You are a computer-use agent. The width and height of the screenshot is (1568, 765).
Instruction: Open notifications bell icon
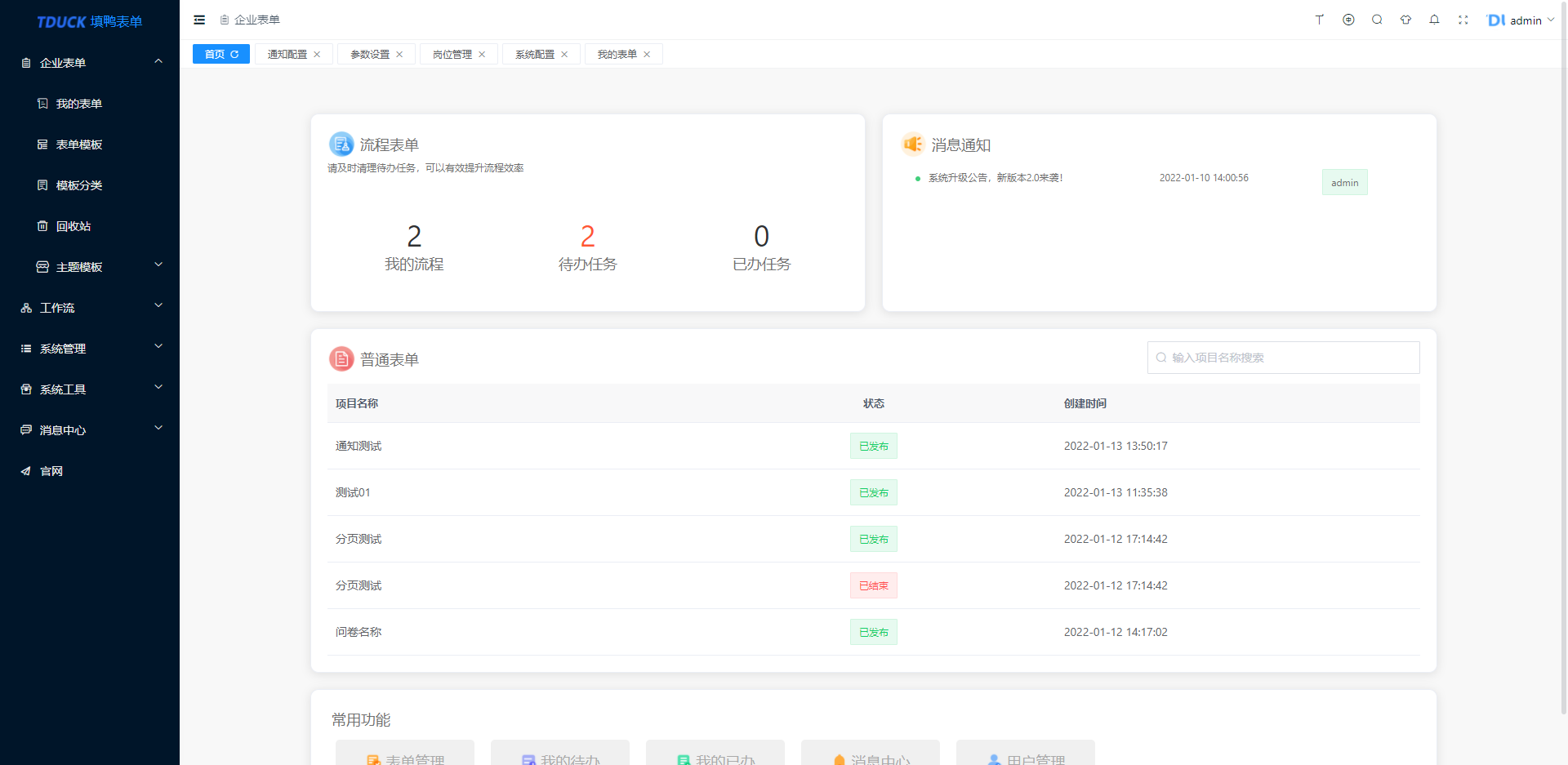[x=1434, y=20]
